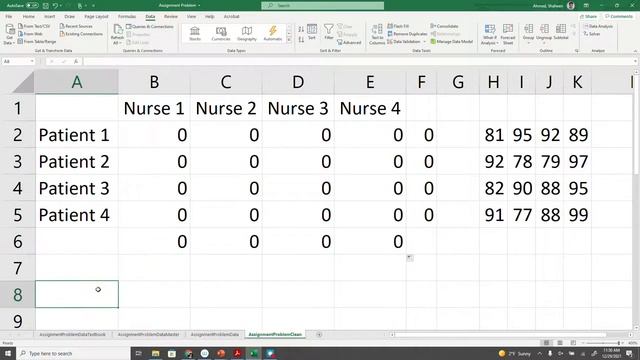
Task: Click the Select All corner triangle
Action: (22, 83)
